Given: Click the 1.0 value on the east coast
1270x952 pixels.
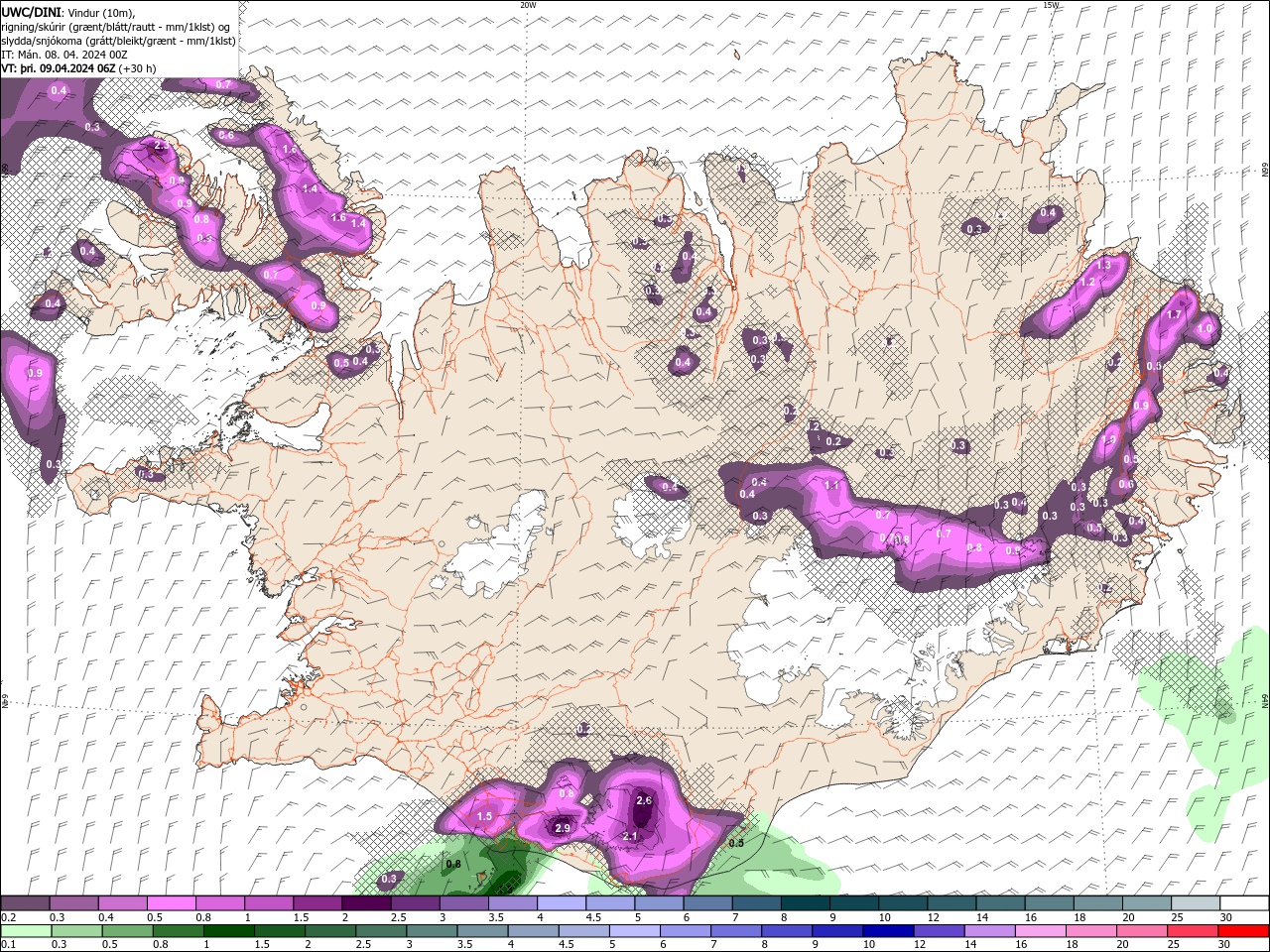Looking at the screenshot, I should pos(1206,328).
